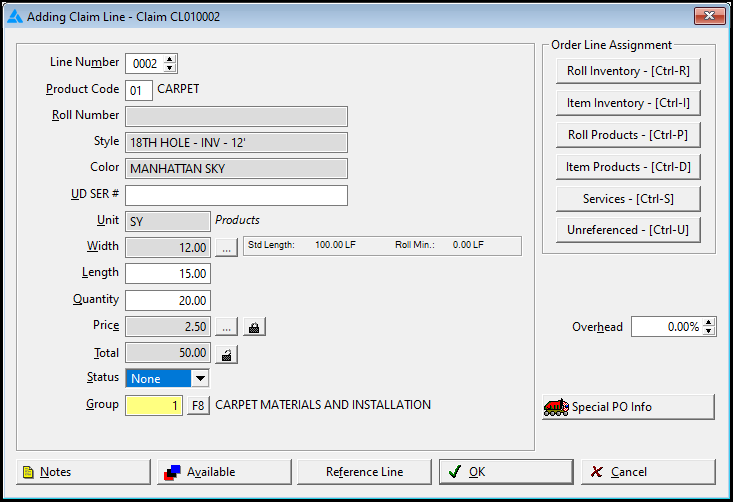
Task: Click the yellow Group field
Action: point(154,405)
